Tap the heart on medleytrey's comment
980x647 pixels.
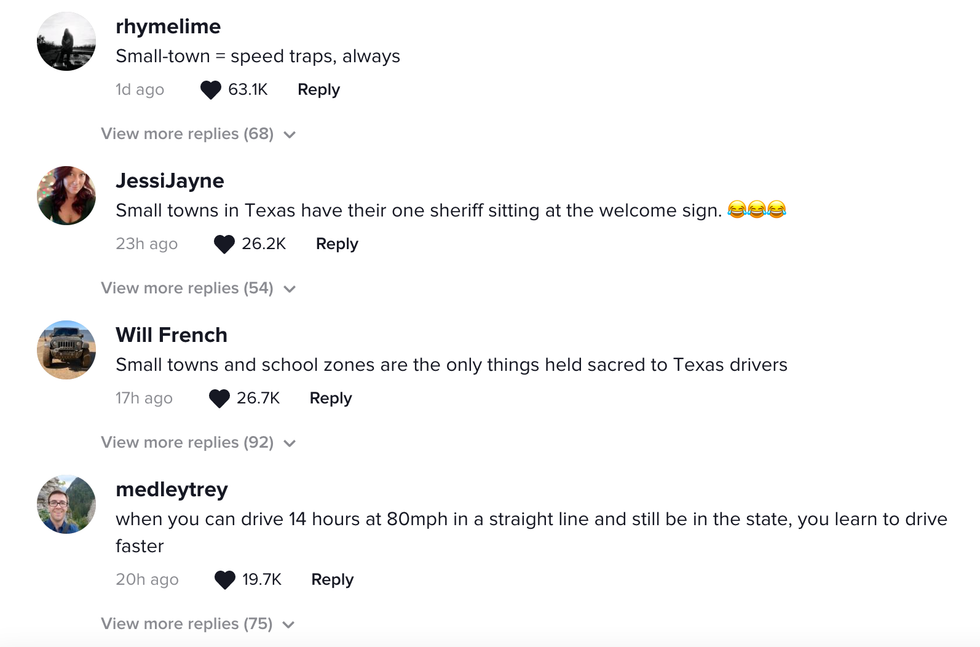pyautogui.click(x=223, y=579)
